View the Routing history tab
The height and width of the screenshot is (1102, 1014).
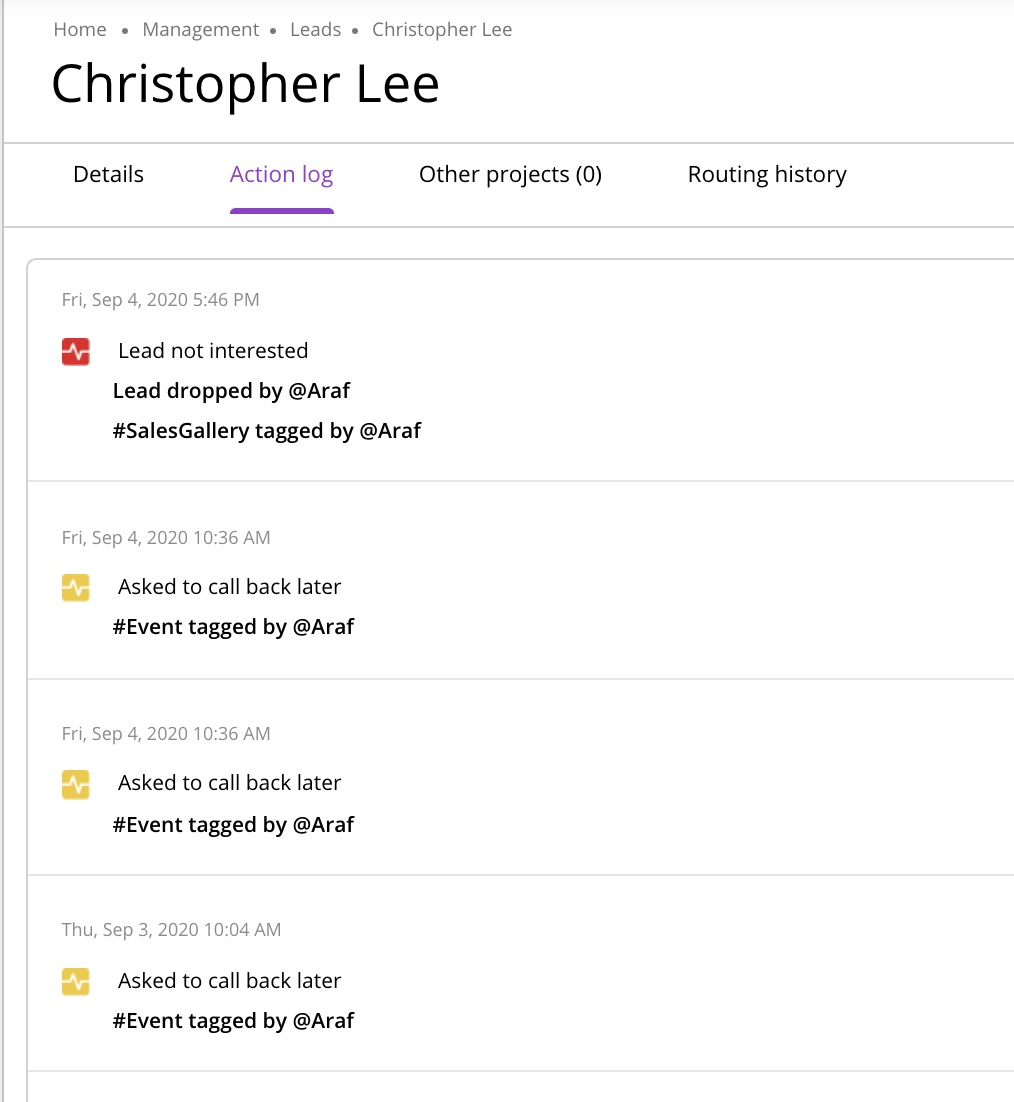coord(767,175)
